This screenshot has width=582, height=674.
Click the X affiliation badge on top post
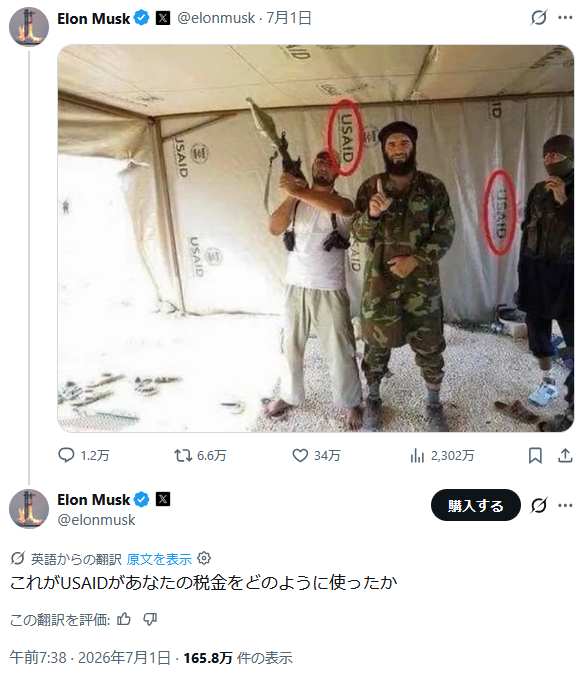click(x=162, y=18)
